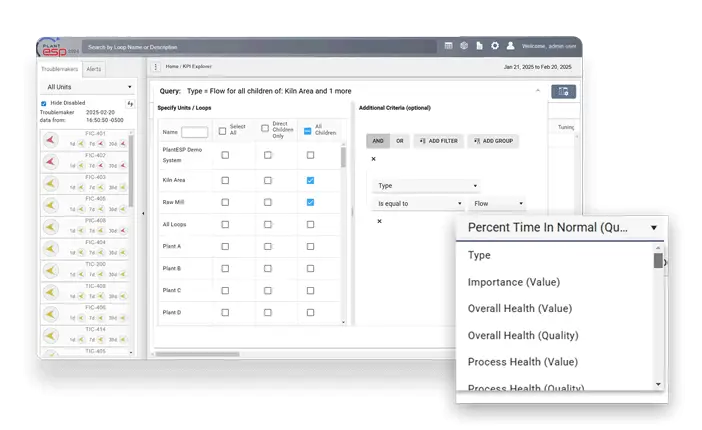Click the blue query action button

coord(563,92)
